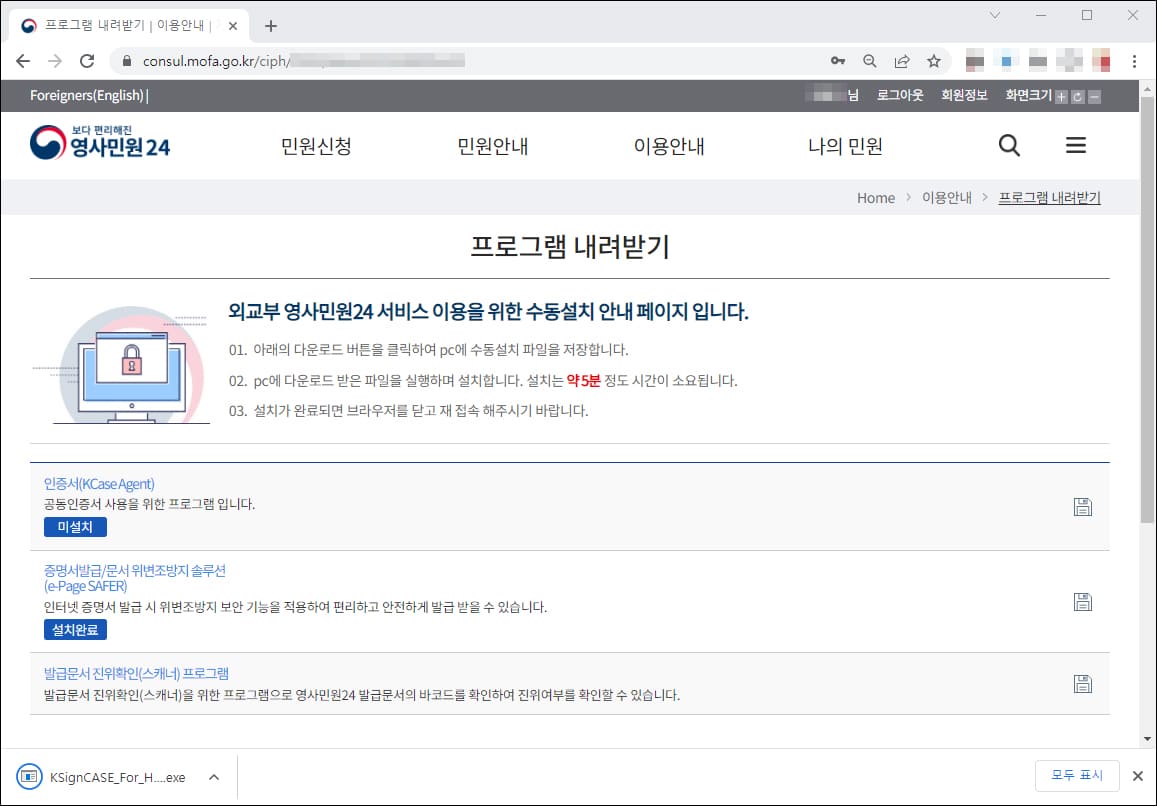Screen dimensions: 1157x806
Task: Click the download icon beside 인증서(KCase Agent)
Action: [x=1083, y=506]
